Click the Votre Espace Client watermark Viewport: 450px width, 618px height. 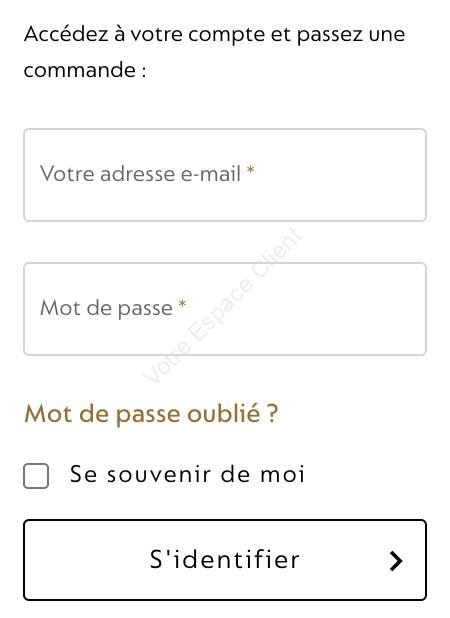223,305
